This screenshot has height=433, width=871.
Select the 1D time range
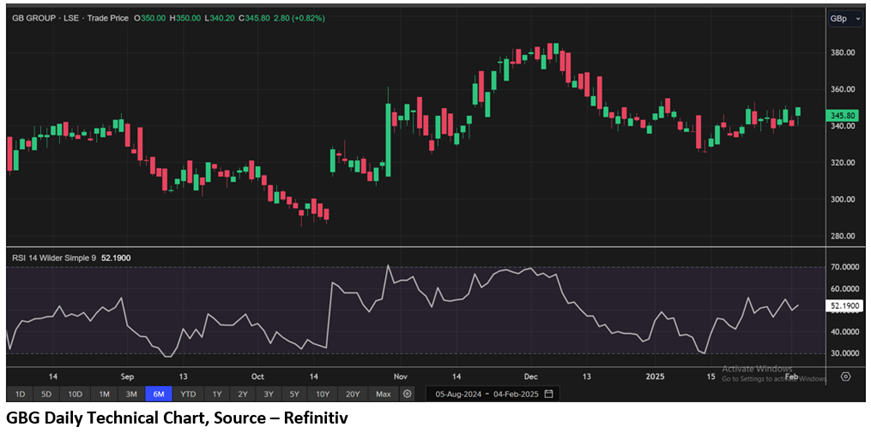coord(19,394)
